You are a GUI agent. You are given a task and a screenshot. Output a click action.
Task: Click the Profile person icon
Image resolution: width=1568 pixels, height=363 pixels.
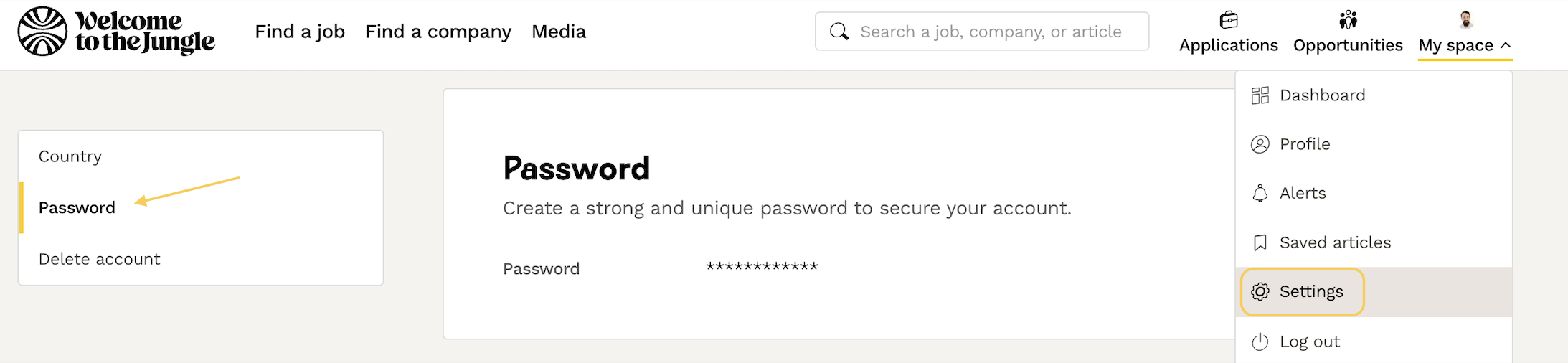[1260, 144]
